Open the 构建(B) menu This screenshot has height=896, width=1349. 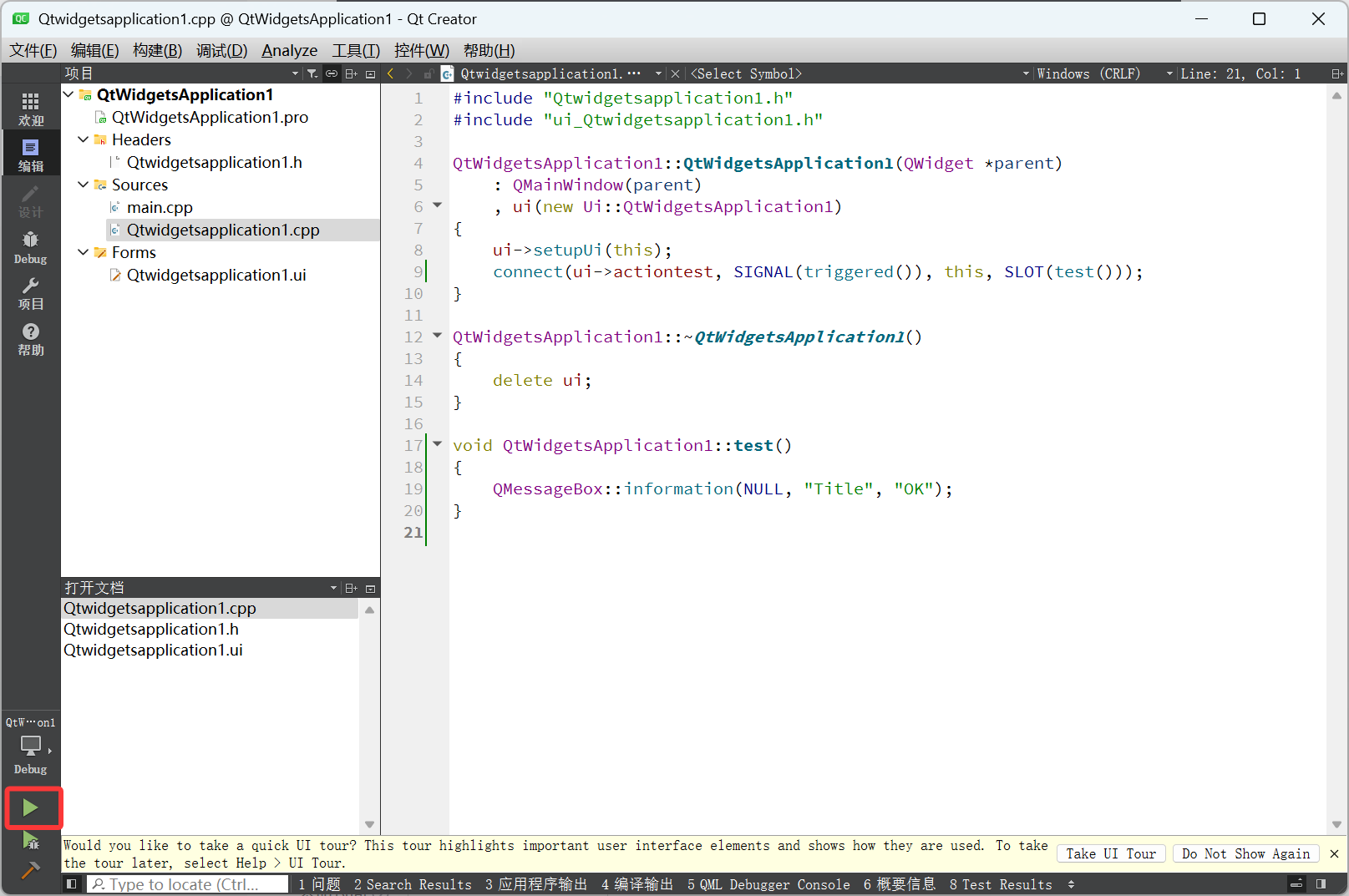pyautogui.click(x=158, y=50)
